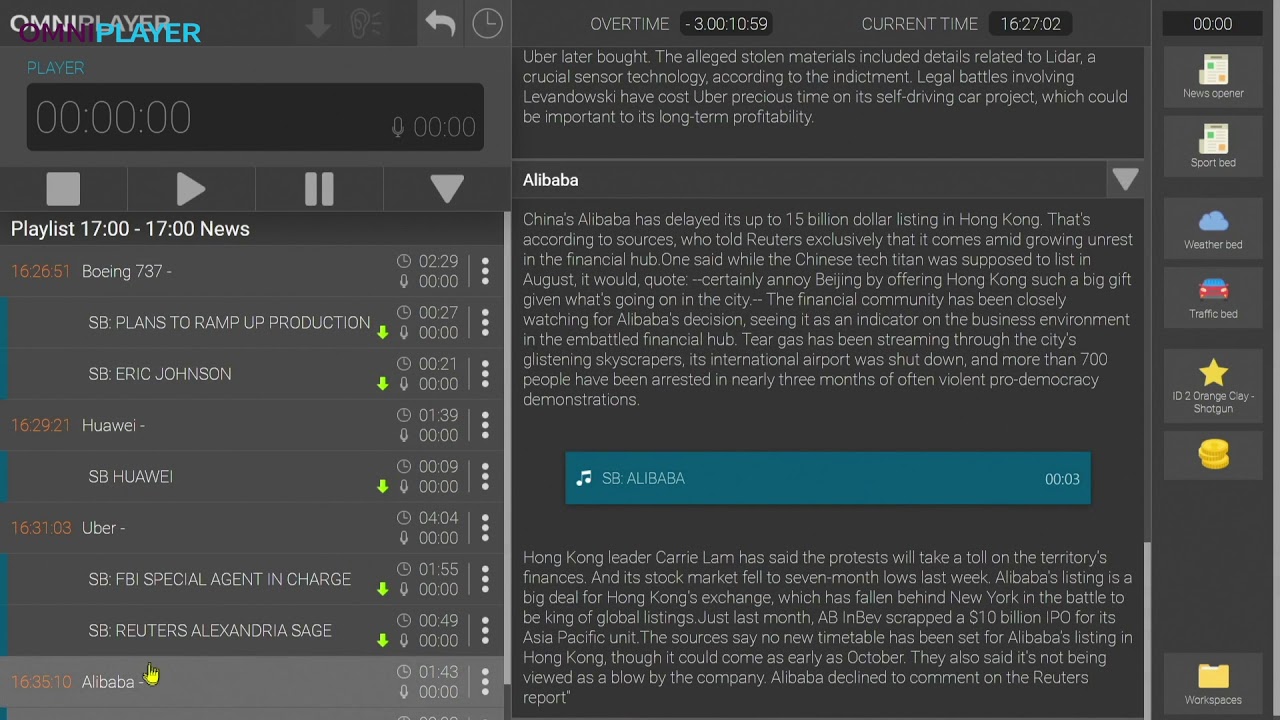1280x720 pixels.
Task: Click the 00:00 timer above jingles
Action: tap(1212, 24)
